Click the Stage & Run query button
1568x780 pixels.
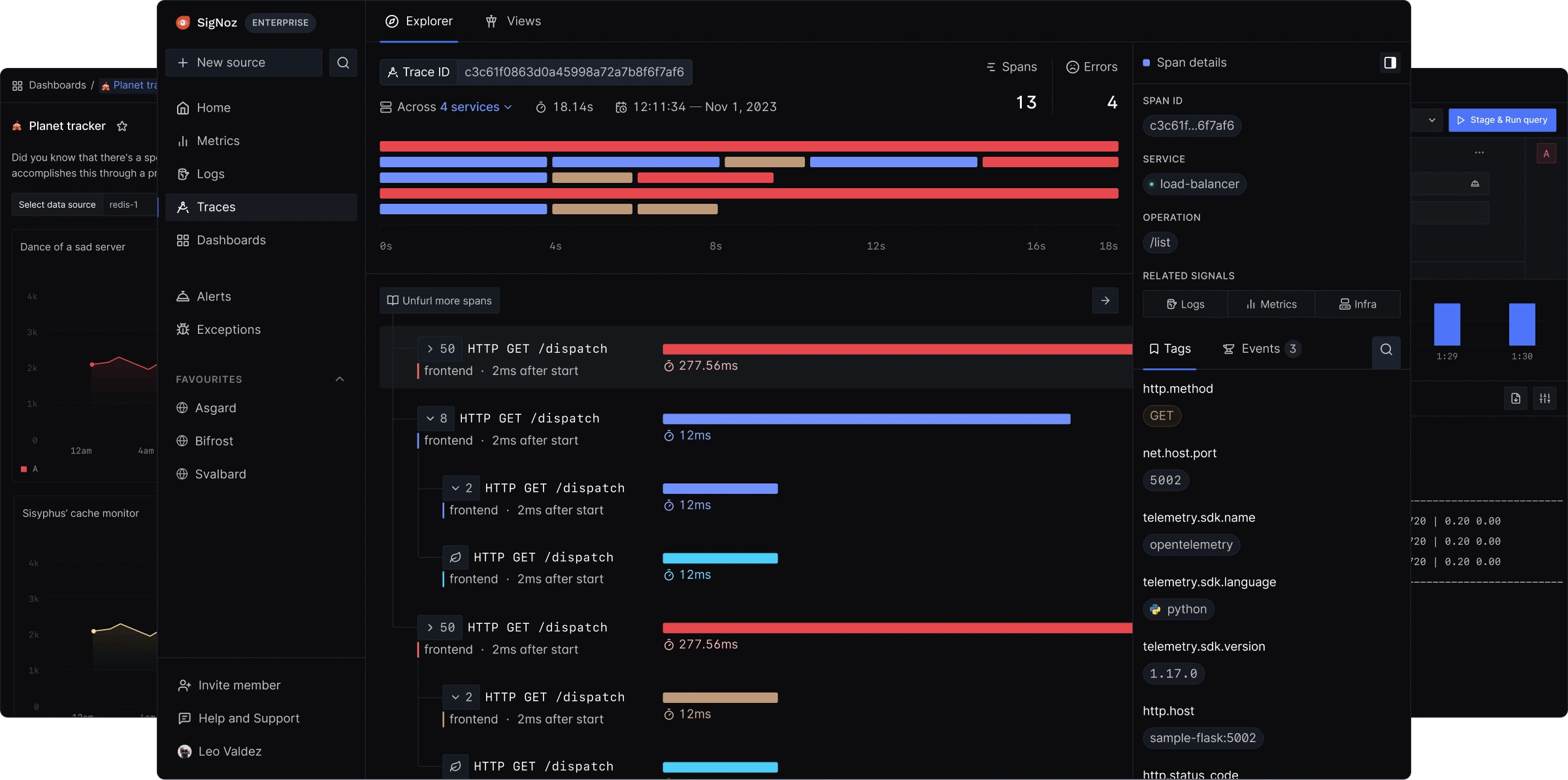(x=1503, y=120)
